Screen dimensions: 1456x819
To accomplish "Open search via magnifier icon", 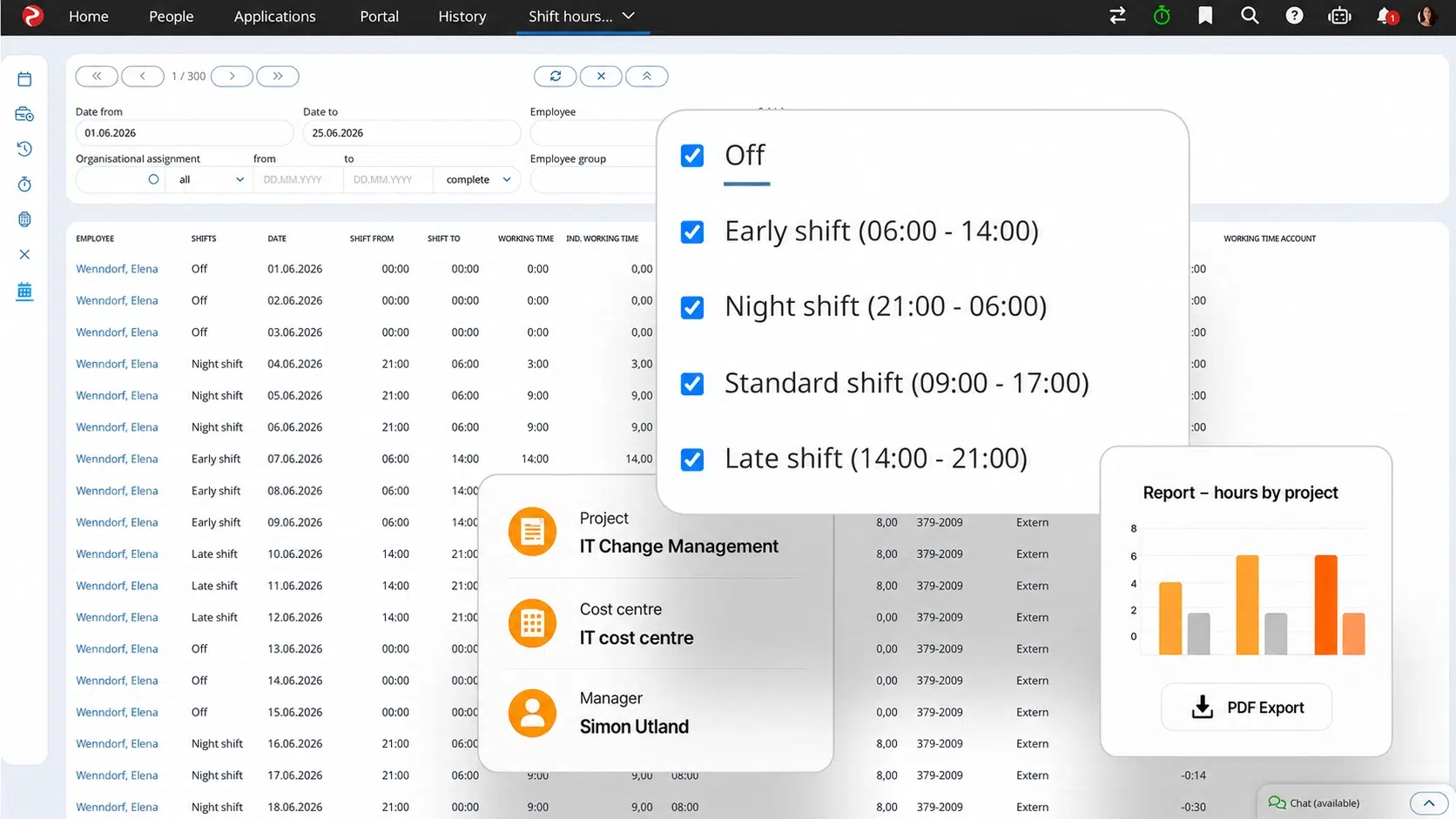I will (1250, 16).
